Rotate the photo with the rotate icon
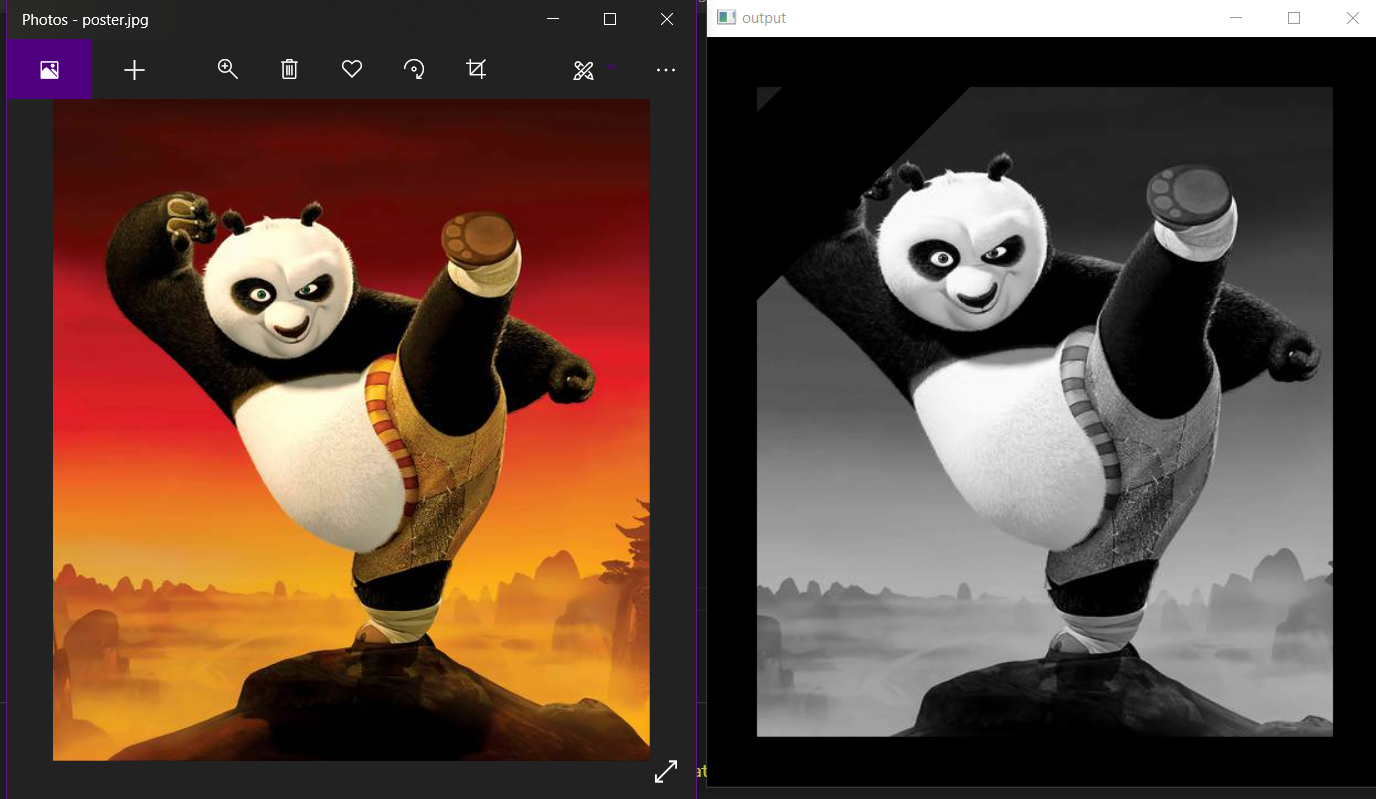This screenshot has height=799, width=1376. point(414,69)
